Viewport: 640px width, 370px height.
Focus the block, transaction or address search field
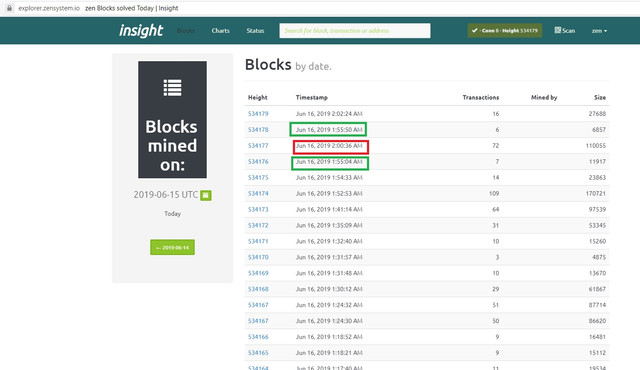pyautogui.click(x=355, y=31)
